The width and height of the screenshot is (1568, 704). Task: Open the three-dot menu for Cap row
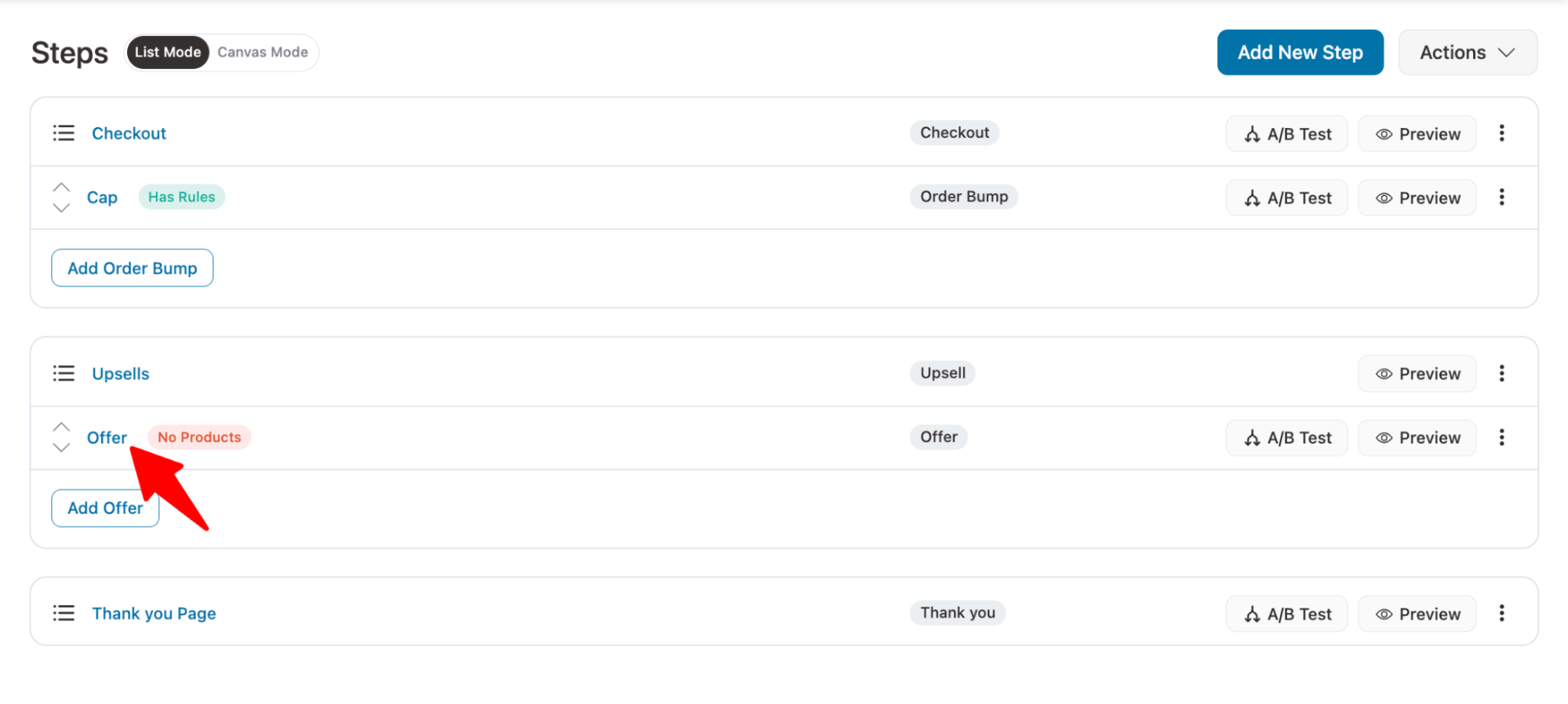(1501, 197)
